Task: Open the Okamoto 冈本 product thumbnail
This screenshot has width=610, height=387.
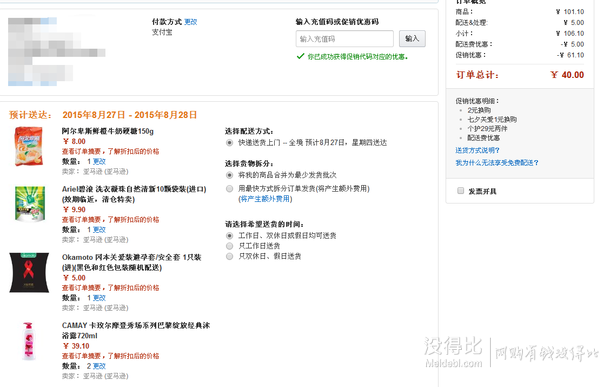Action: point(29,272)
